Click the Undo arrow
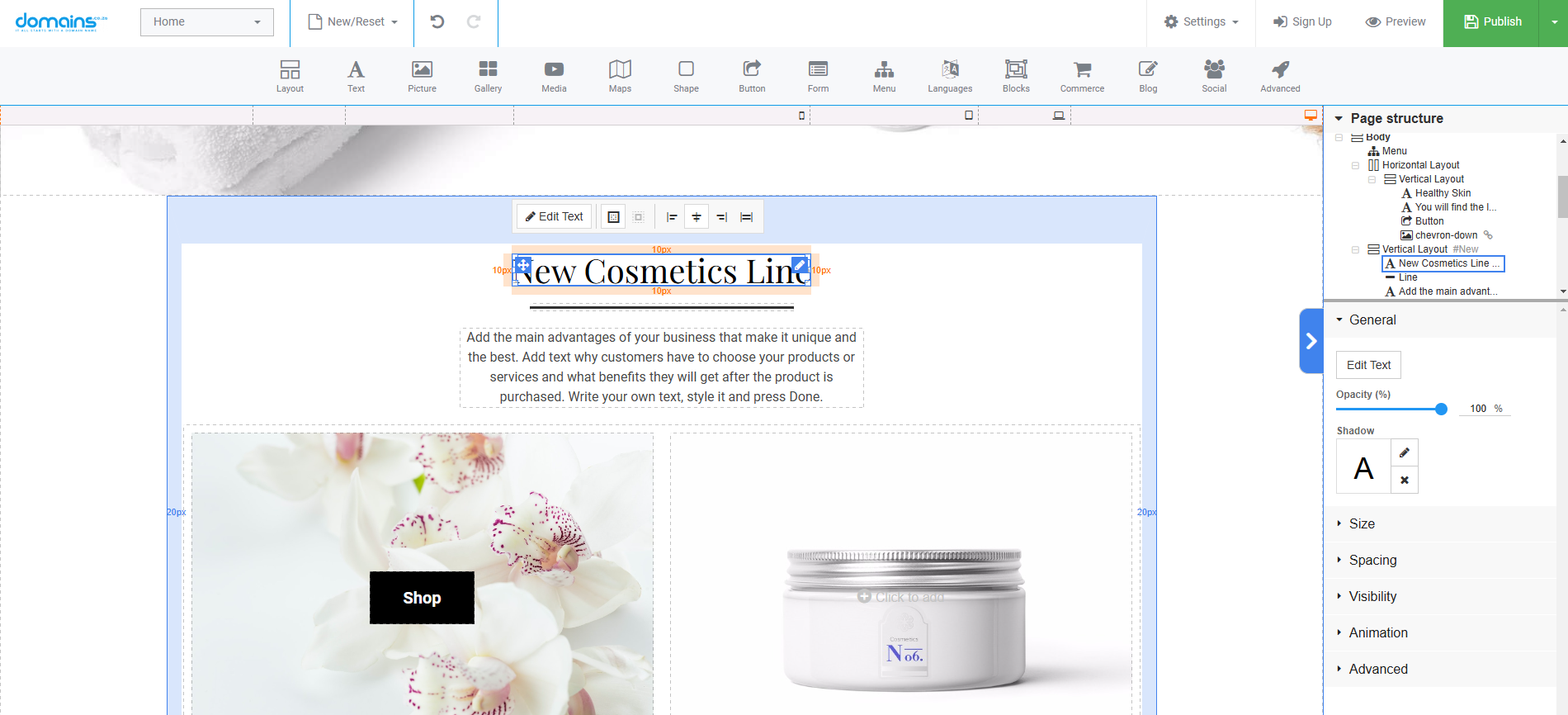This screenshot has height=715, width=1568. click(x=437, y=21)
